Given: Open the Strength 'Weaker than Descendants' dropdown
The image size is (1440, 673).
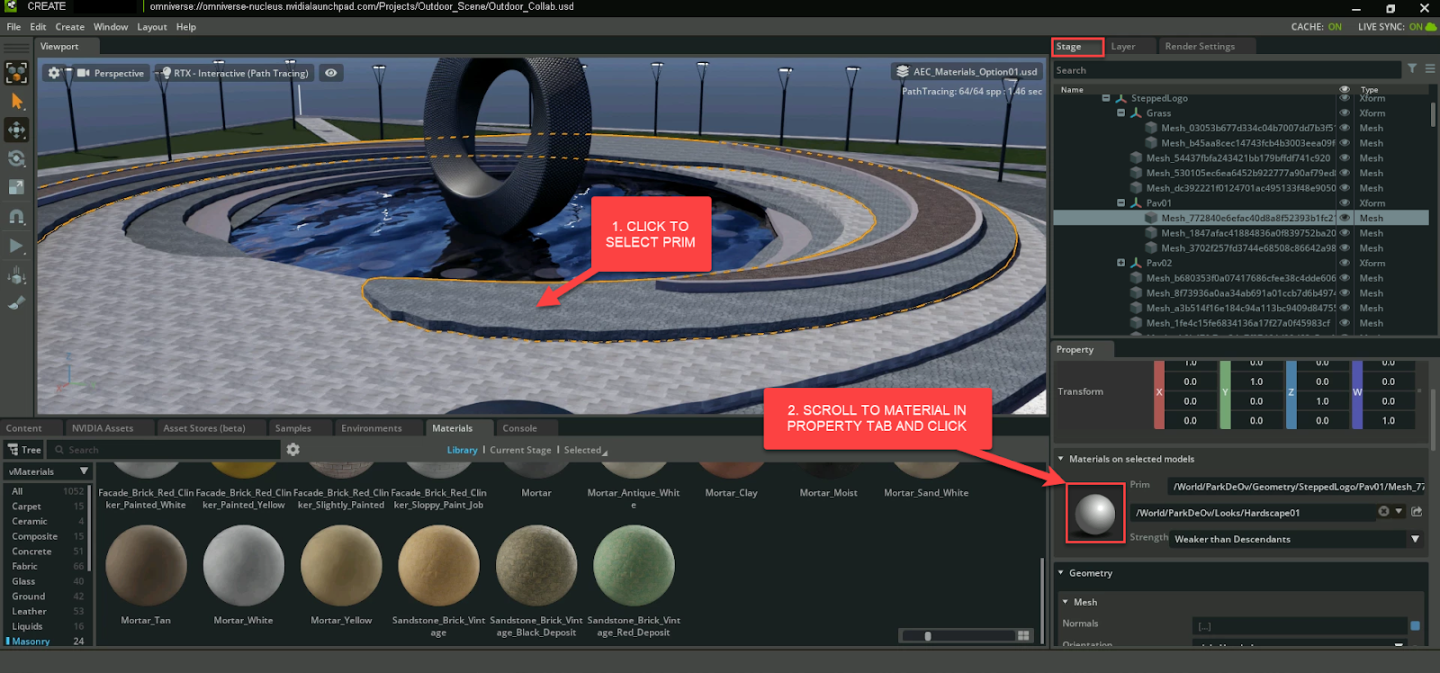Looking at the screenshot, I should click(1414, 539).
